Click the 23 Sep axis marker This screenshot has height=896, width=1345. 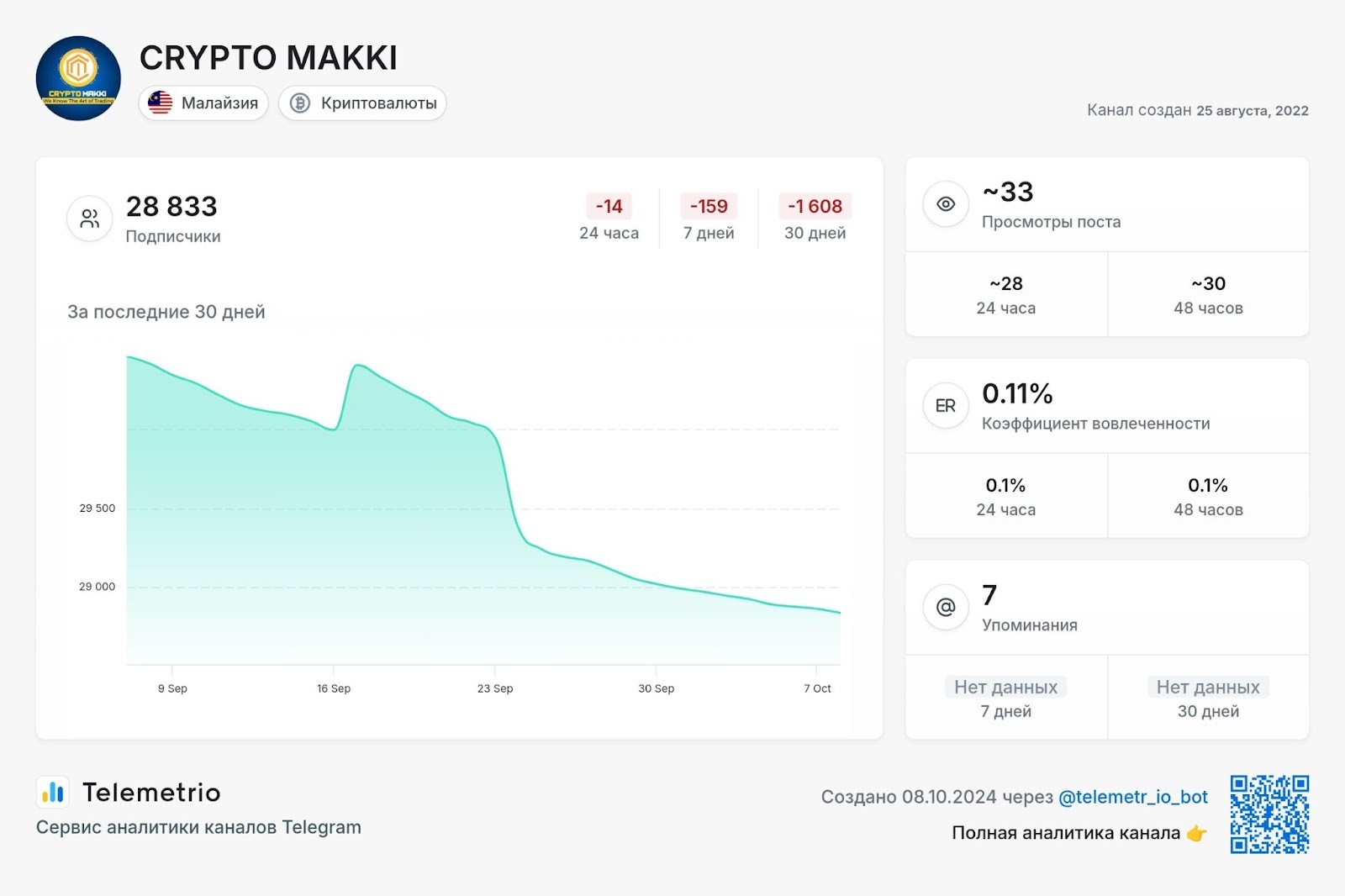coord(495,688)
